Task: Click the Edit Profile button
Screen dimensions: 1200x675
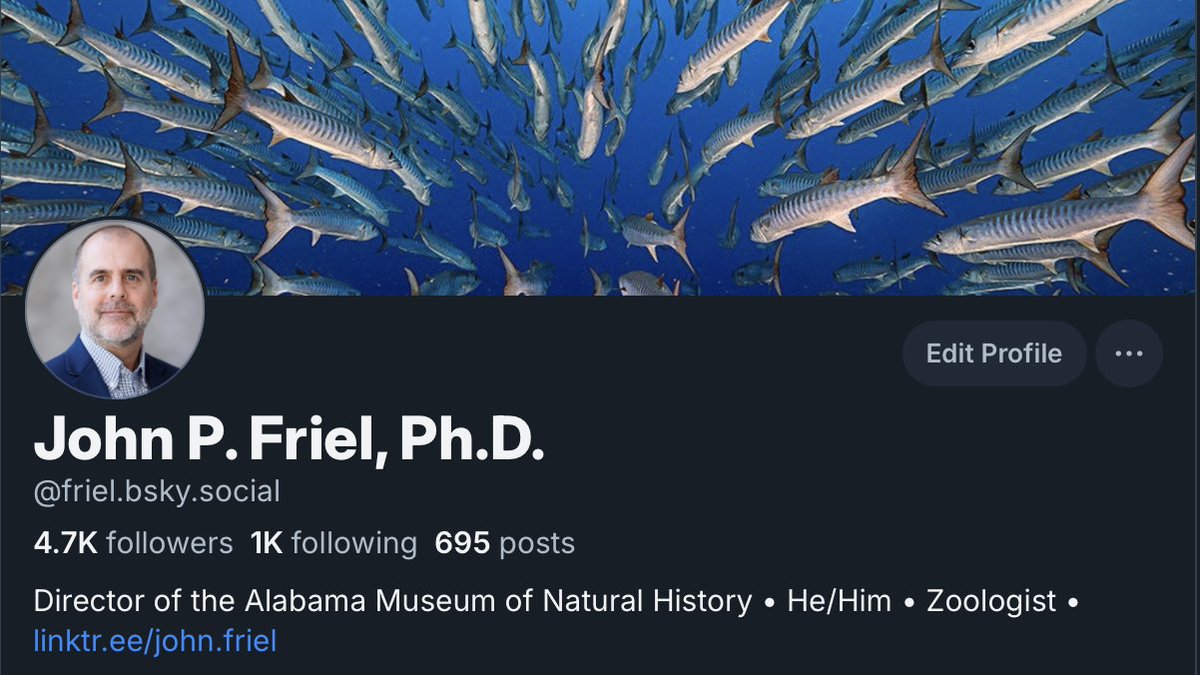Action: [x=994, y=354]
